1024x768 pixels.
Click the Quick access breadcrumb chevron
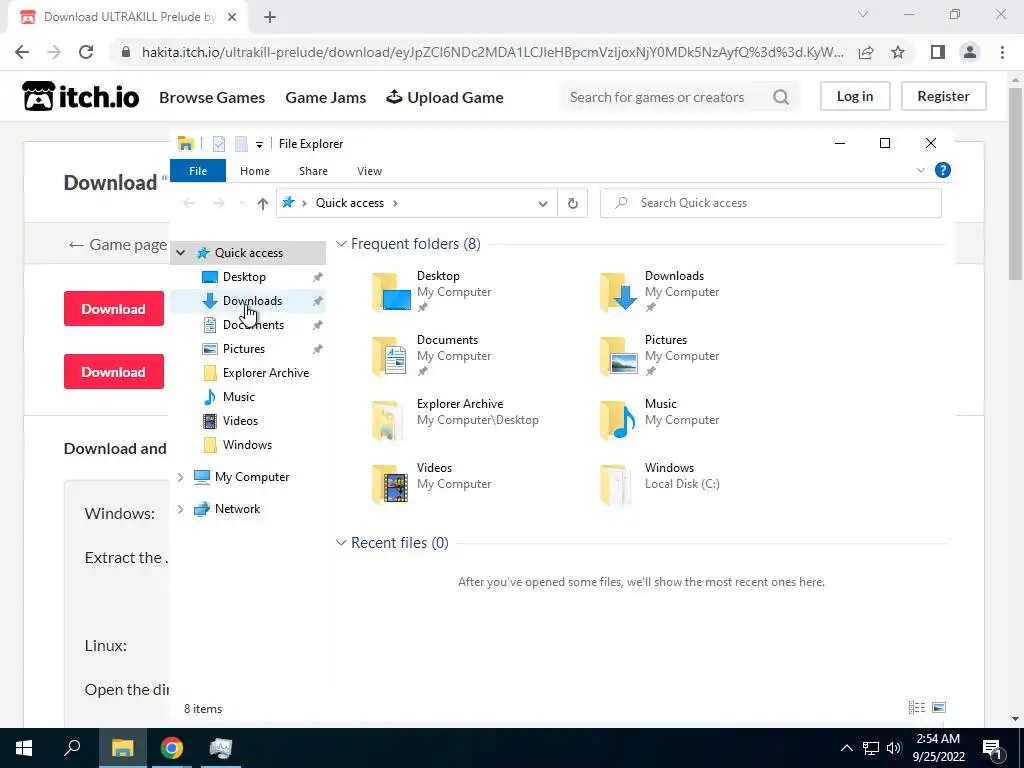click(x=395, y=203)
